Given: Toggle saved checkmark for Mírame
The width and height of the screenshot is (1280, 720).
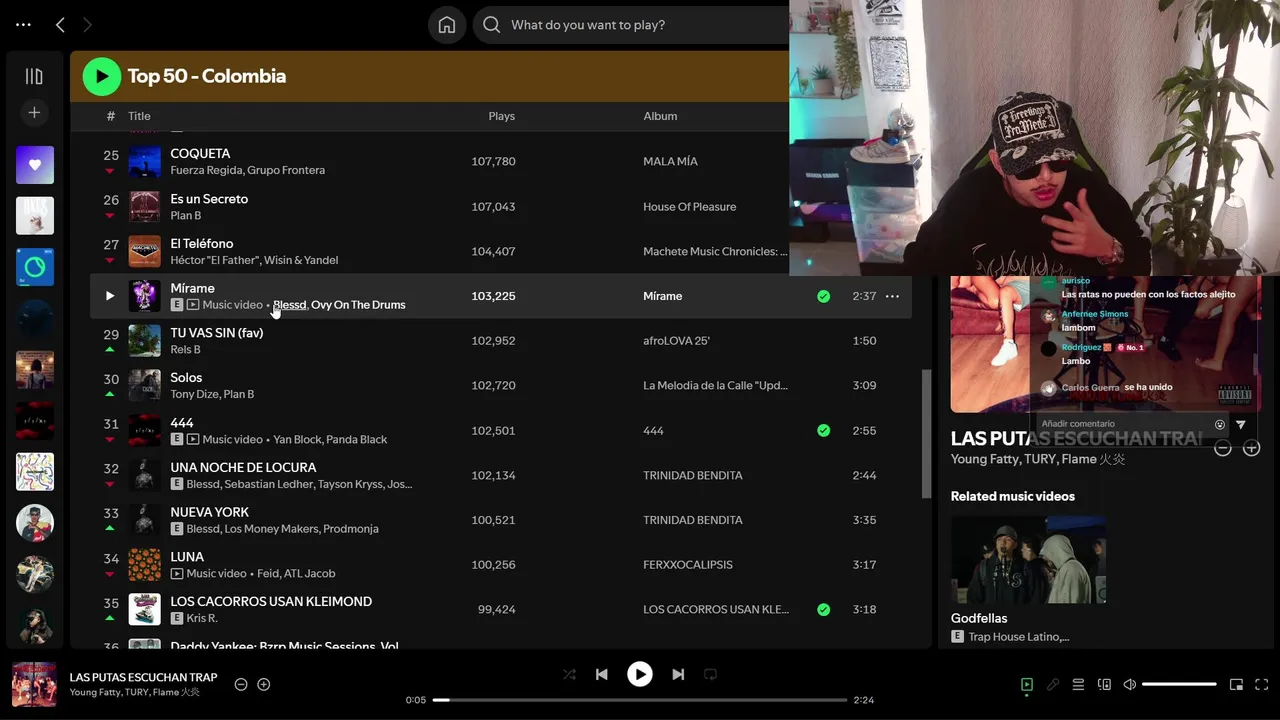Looking at the screenshot, I should coord(823,296).
